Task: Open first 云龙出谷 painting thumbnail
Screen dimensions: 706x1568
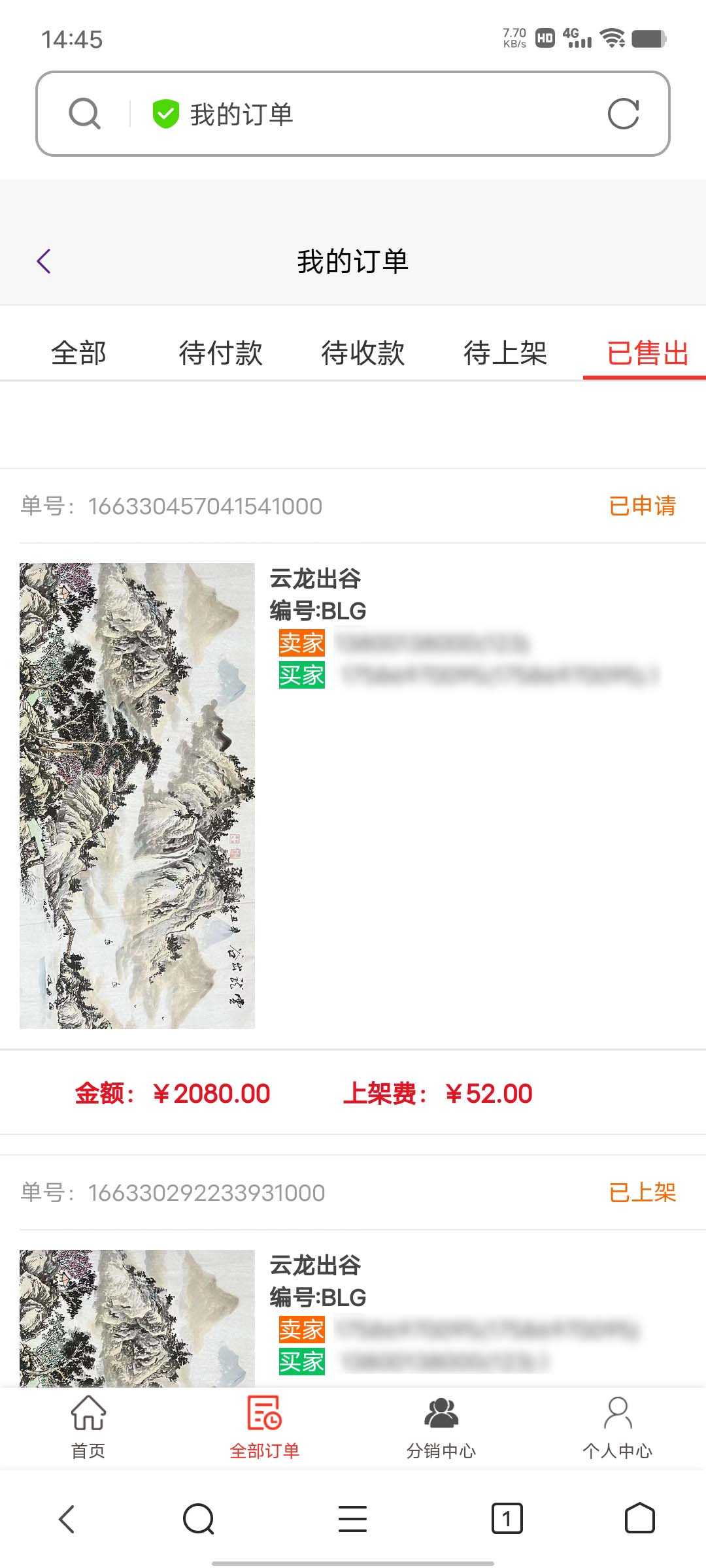Action: [137, 796]
